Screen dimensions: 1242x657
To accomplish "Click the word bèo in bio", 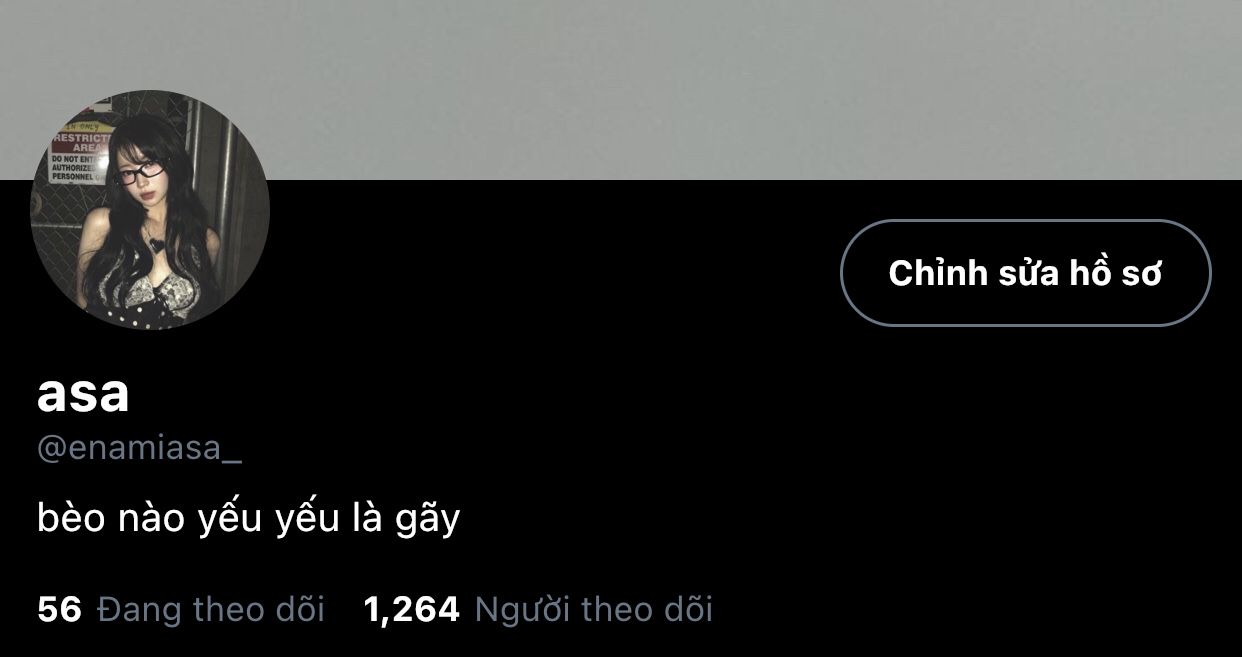I will pyautogui.click(x=71, y=519).
